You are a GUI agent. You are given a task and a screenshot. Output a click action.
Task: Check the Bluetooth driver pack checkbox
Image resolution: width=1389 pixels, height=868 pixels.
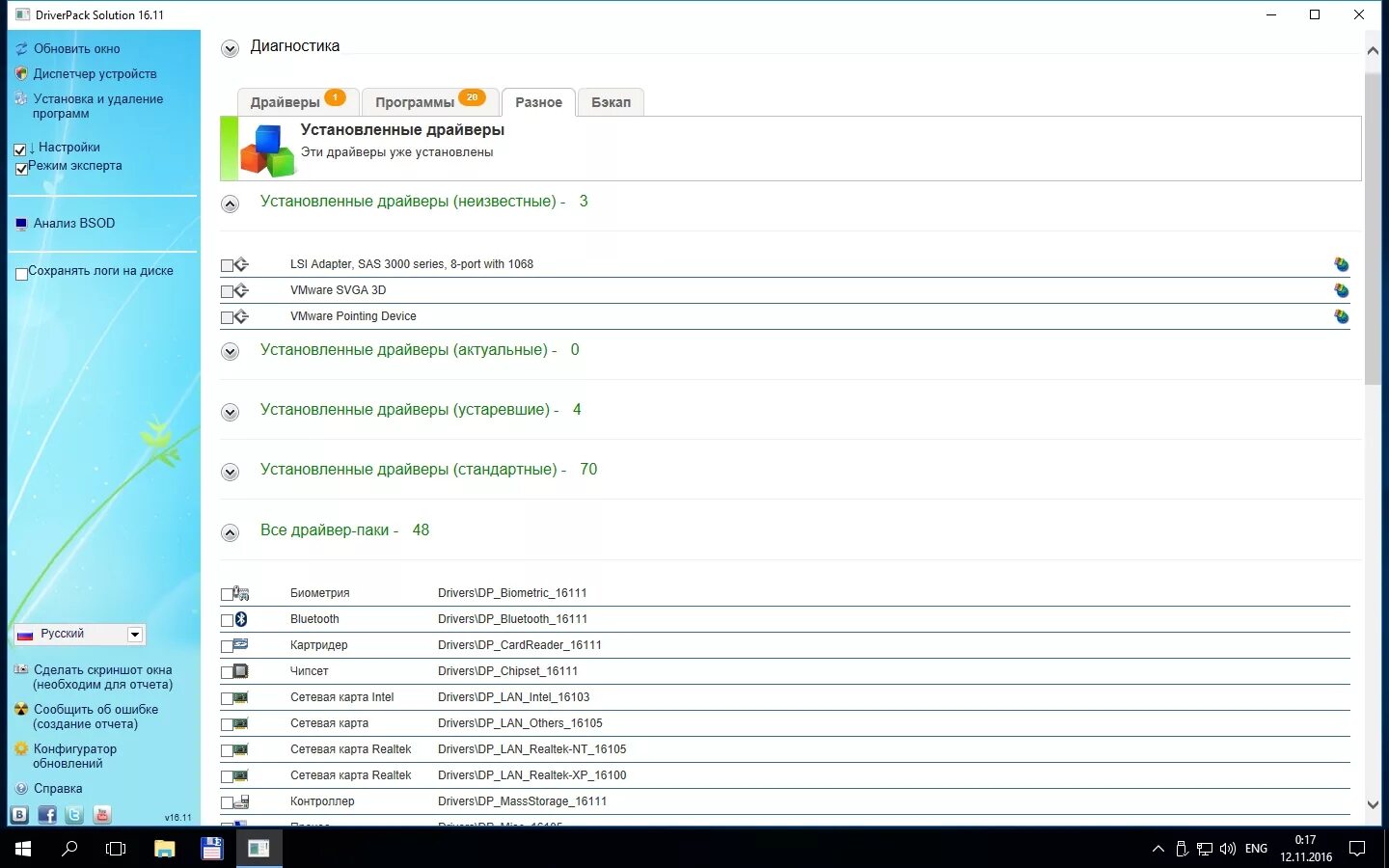point(227,620)
